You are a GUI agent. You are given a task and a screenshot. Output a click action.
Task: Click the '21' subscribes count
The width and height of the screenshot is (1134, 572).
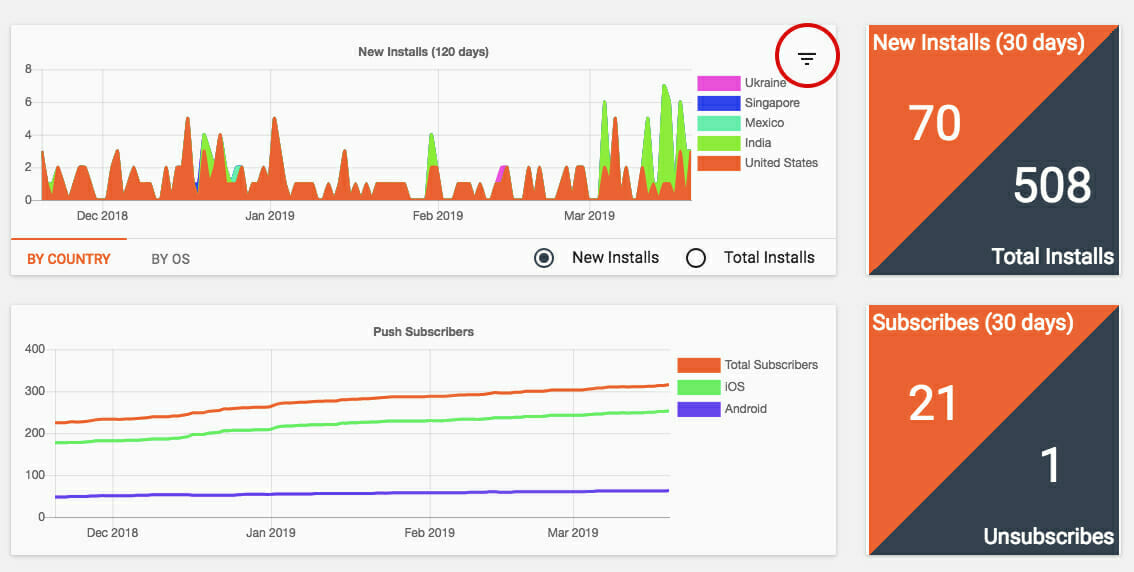[933, 404]
